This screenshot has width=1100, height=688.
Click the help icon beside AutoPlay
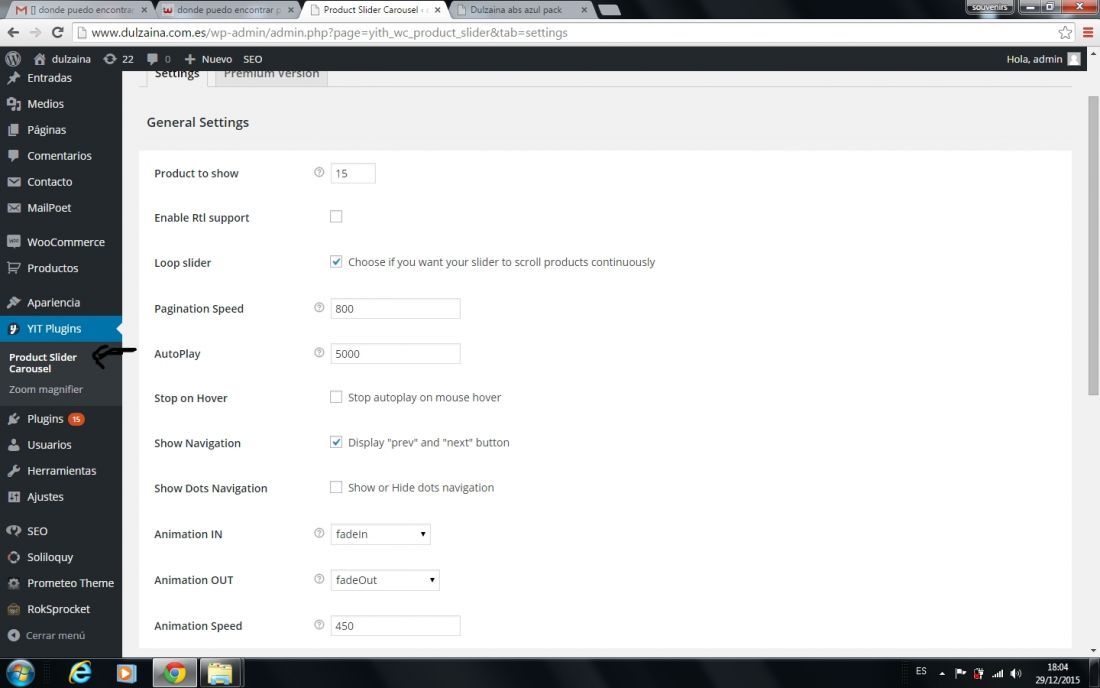[x=319, y=352]
